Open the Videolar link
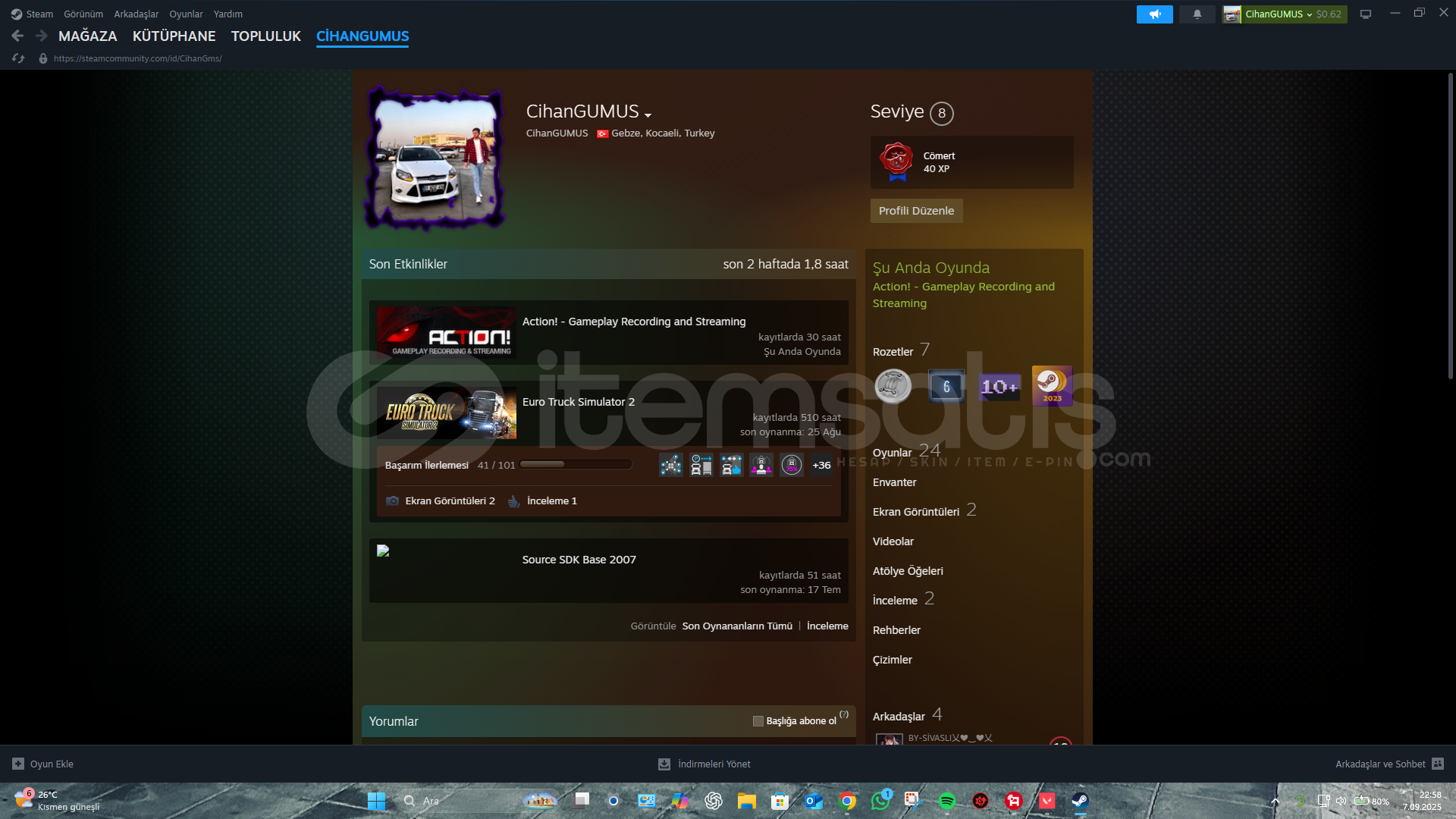 tap(893, 541)
